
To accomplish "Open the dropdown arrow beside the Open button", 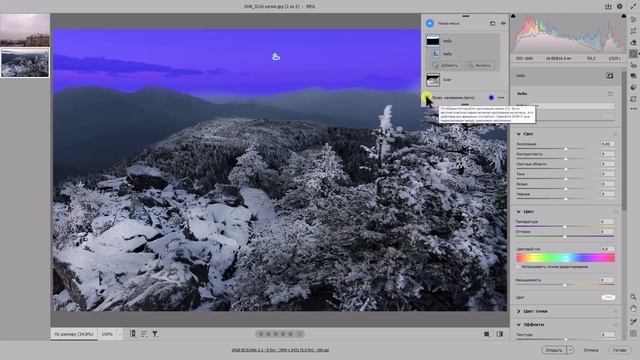I will coord(570,350).
